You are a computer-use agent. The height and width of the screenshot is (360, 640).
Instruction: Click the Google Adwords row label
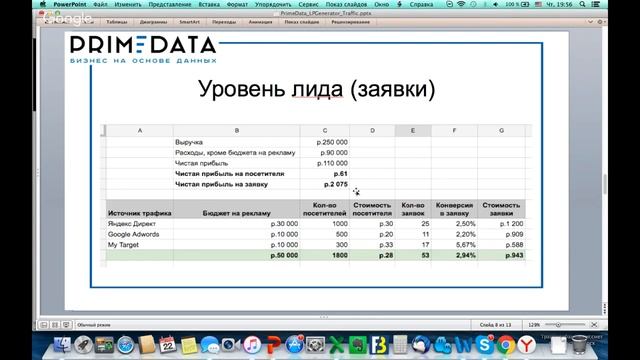pyautogui.click(x=133, y=234)
